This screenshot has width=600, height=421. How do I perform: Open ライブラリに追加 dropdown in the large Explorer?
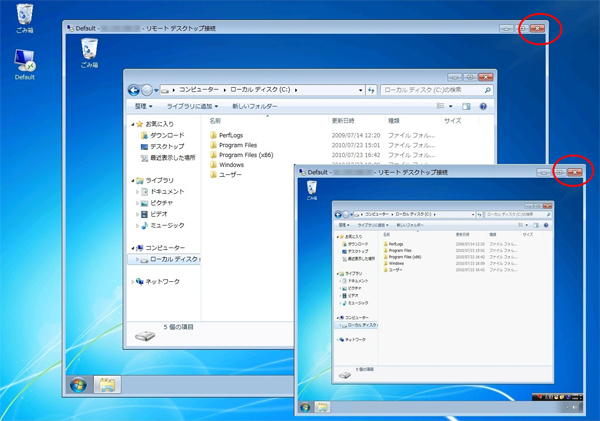click(192, 106)
